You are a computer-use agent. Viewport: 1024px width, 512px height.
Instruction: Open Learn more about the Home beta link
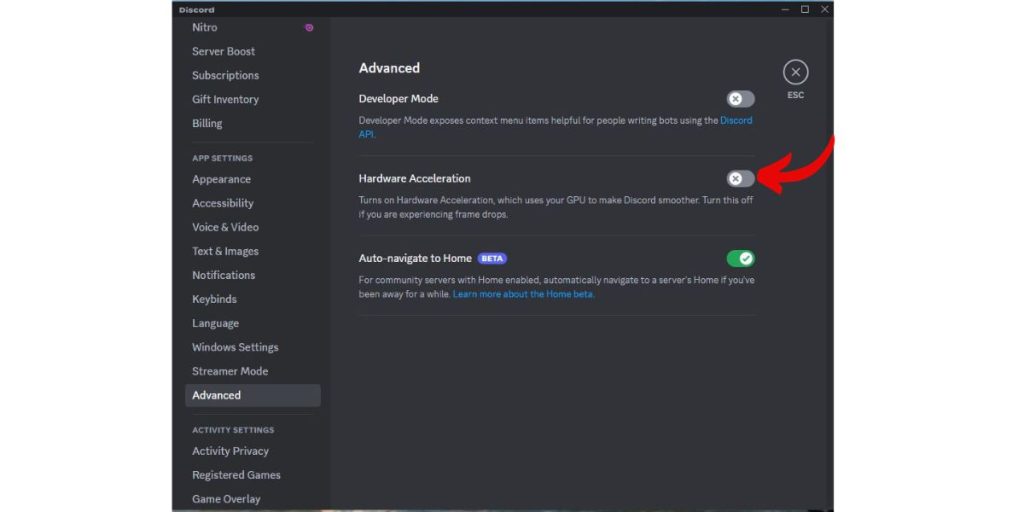point(524,295)
